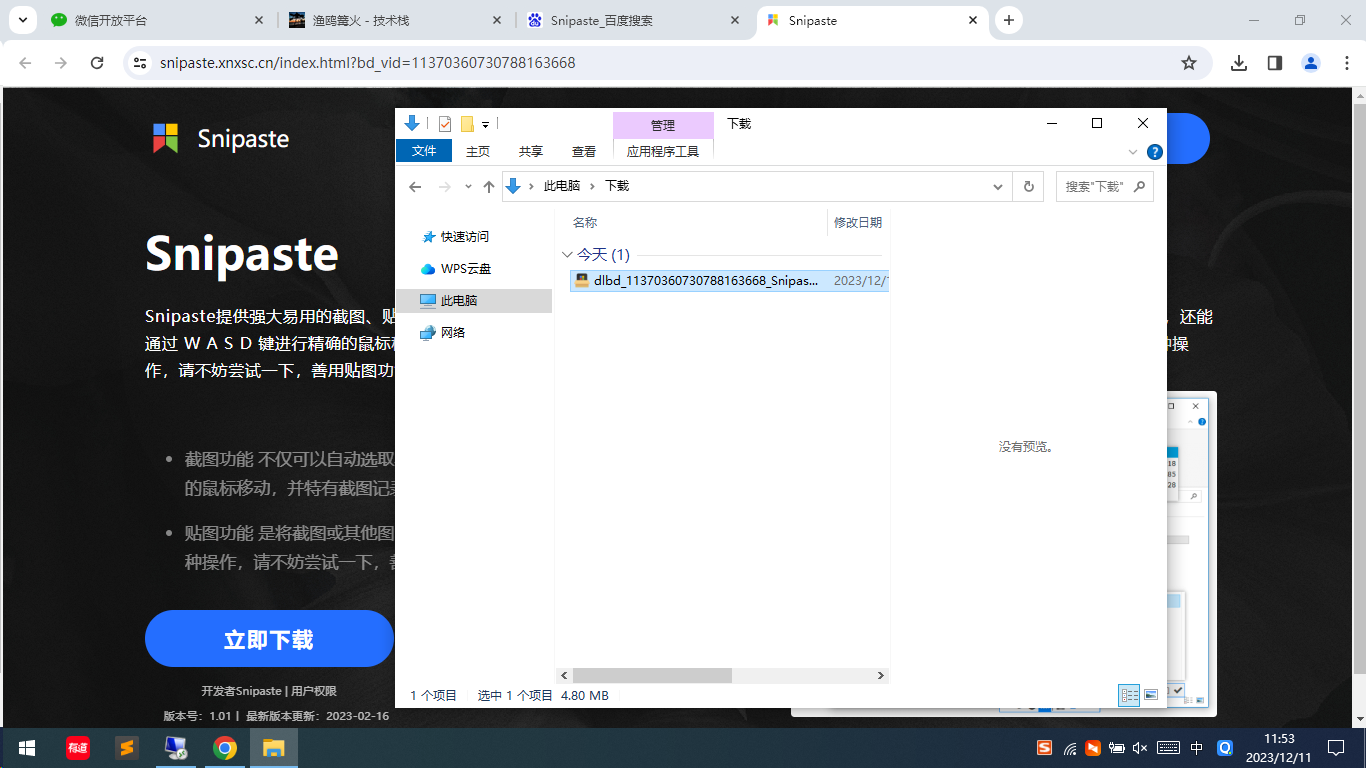The image size is (1366, 768).
Task: Open the 文件 menu in Explorer
Action: [x=424, y=151]
